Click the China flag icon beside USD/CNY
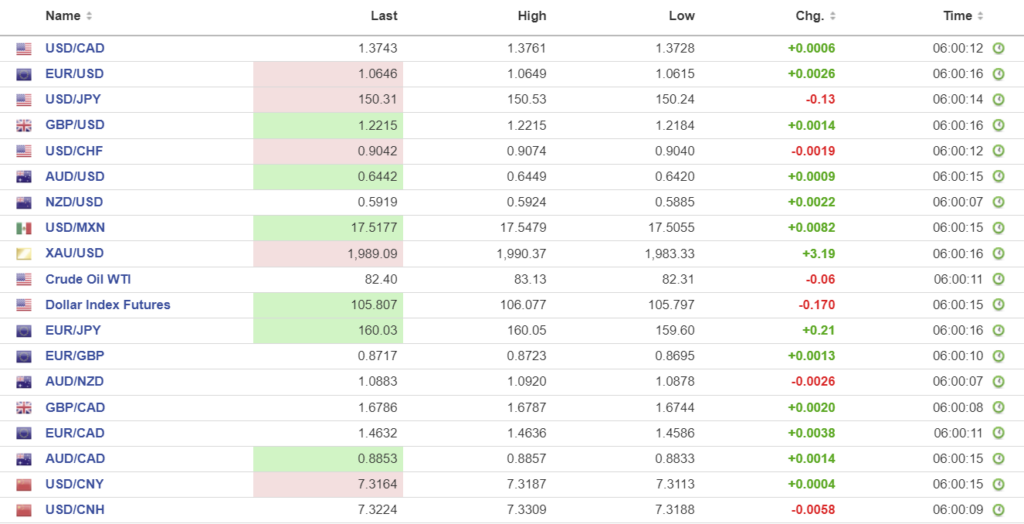Image resolution: width=1024 pixels, height=524 pixels. (24, 485)
